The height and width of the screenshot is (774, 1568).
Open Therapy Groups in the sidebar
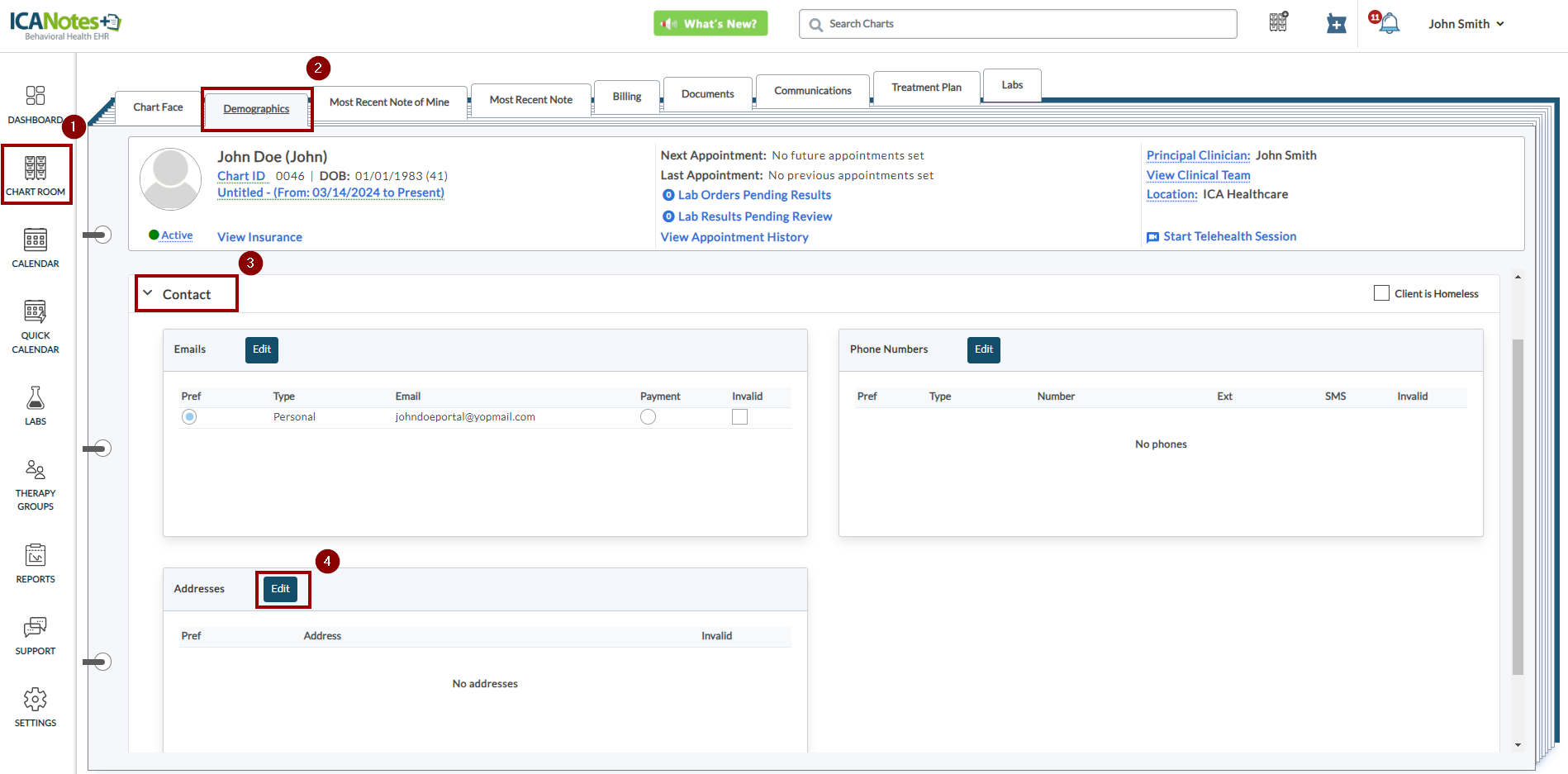pos(36,470)
